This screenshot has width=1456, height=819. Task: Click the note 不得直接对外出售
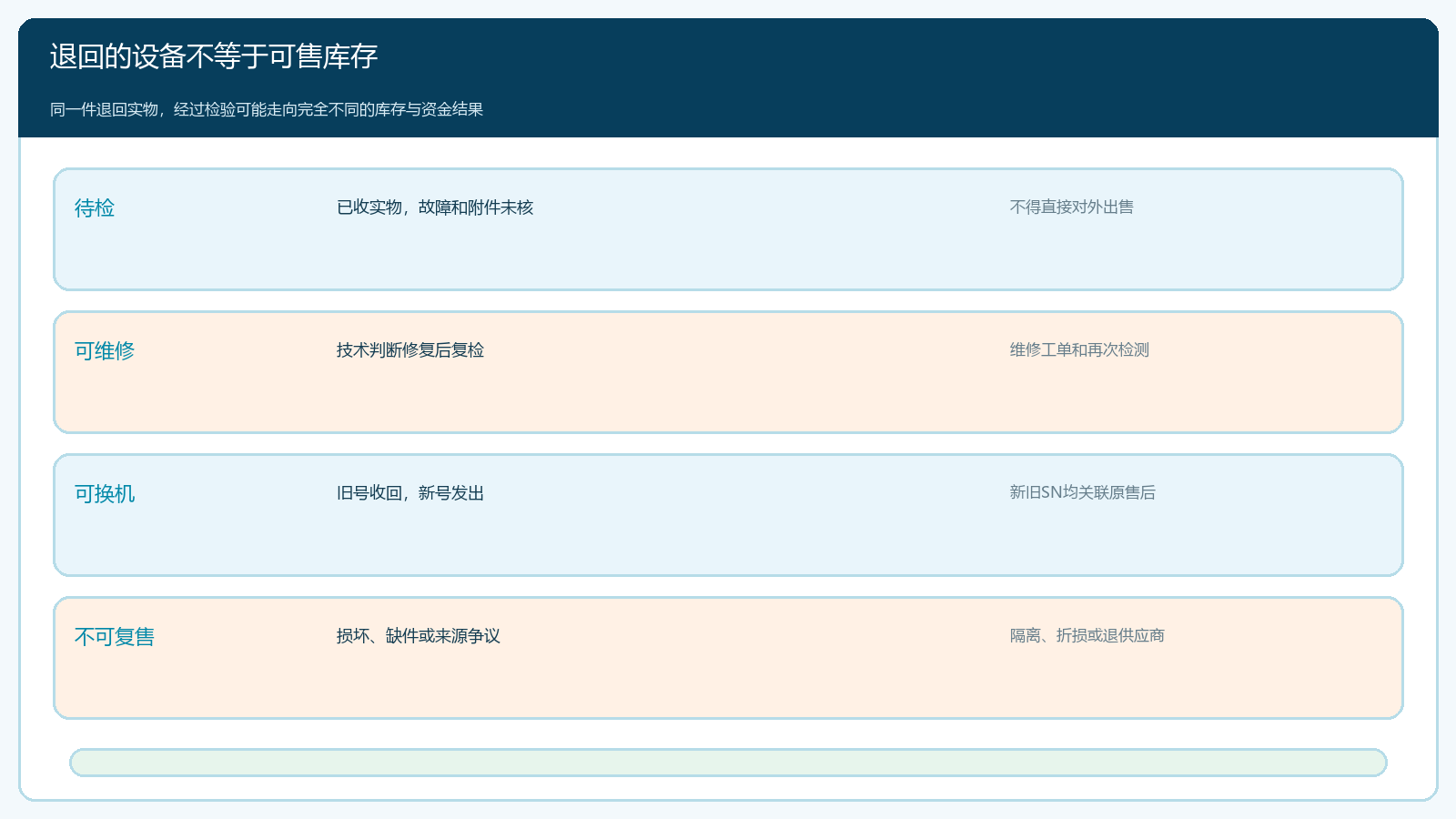(x=1071, y=207)
